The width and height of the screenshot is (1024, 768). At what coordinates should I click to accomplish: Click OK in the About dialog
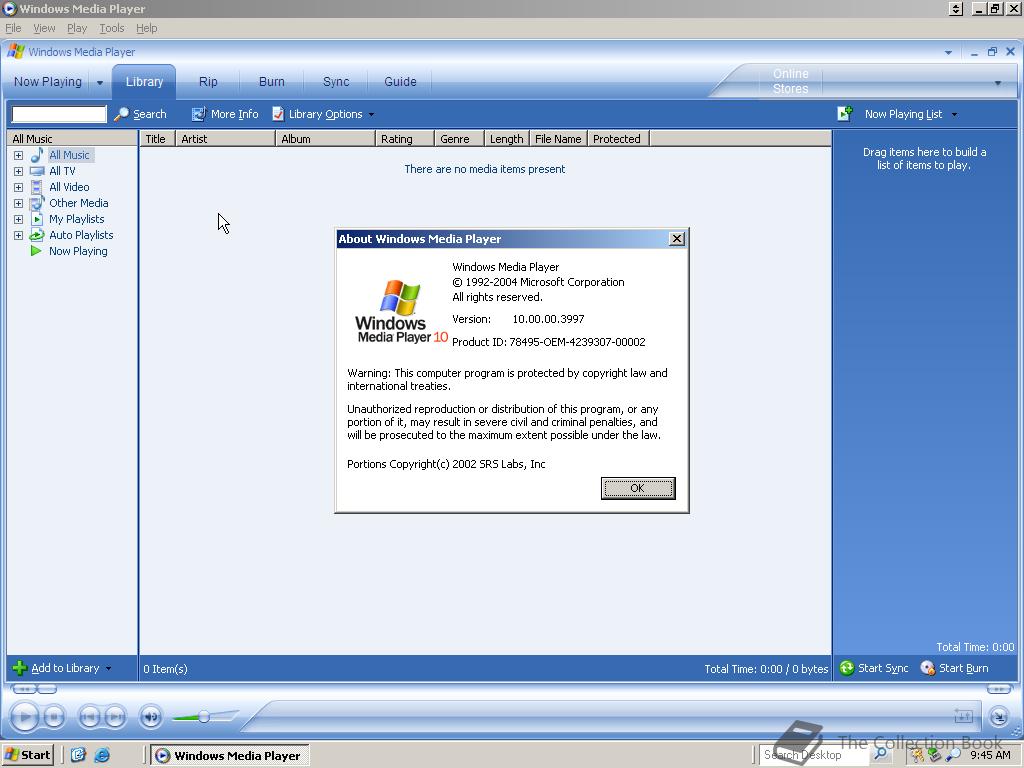[x=637, y=488]
